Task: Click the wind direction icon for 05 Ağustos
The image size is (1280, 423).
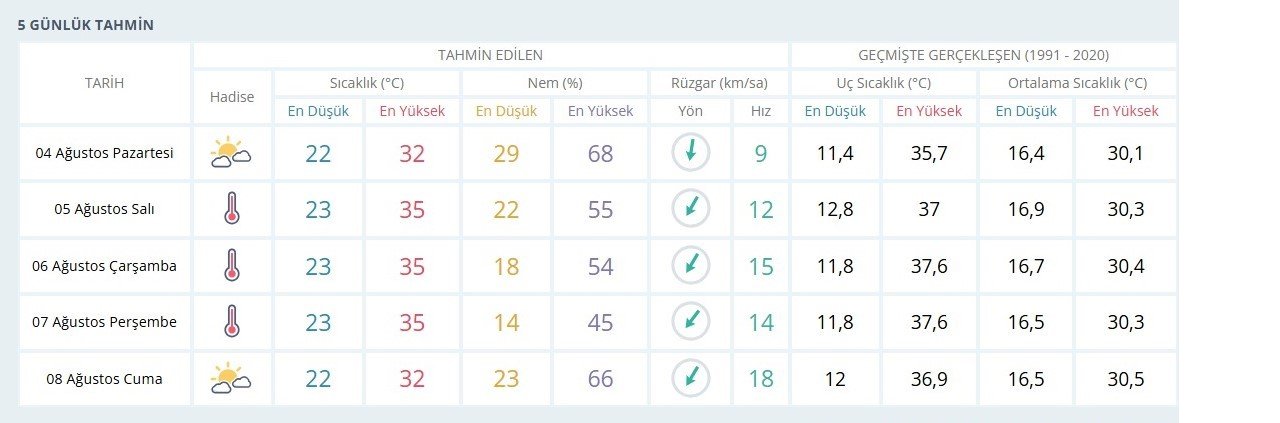Action: point(690,208)
